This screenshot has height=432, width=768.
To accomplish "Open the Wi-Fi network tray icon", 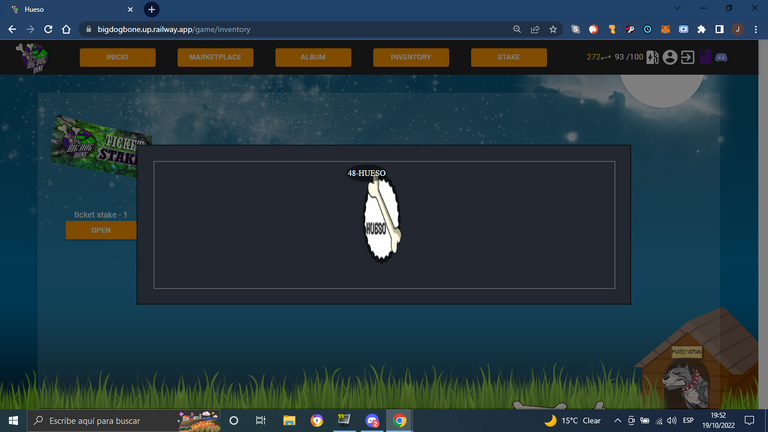I will click(659, 421).
